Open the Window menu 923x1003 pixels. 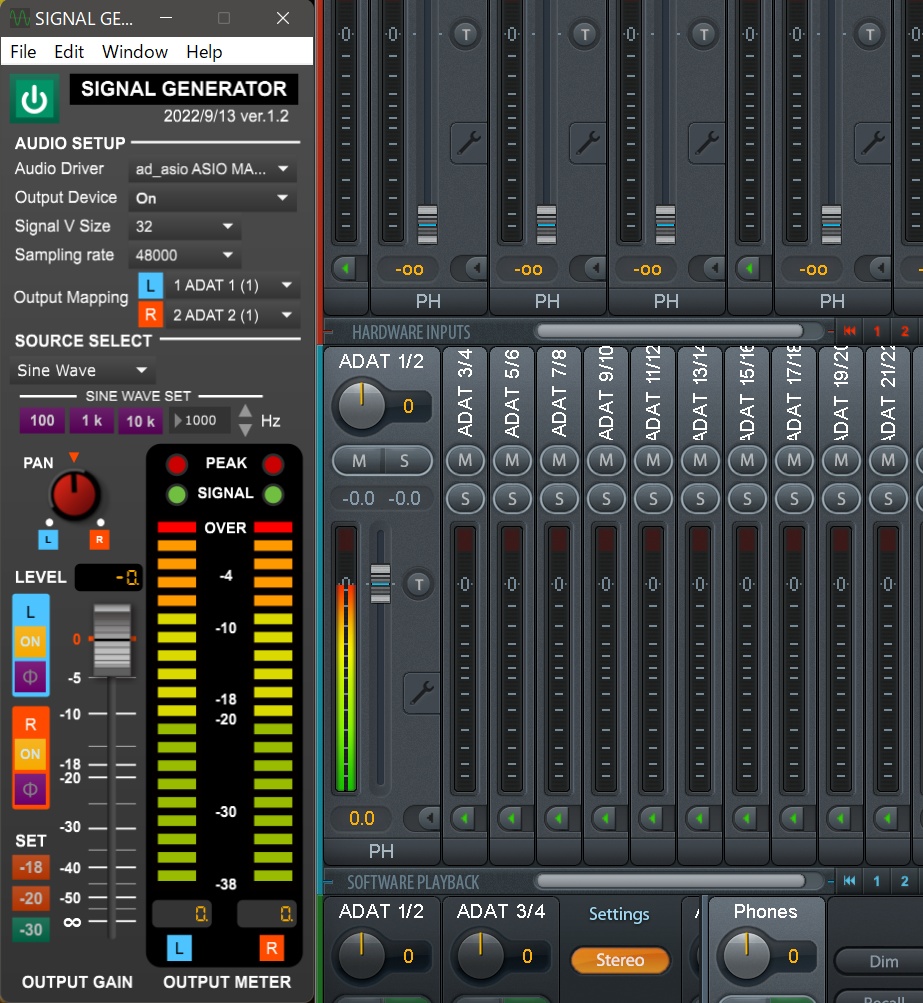(x=135, y=52)
